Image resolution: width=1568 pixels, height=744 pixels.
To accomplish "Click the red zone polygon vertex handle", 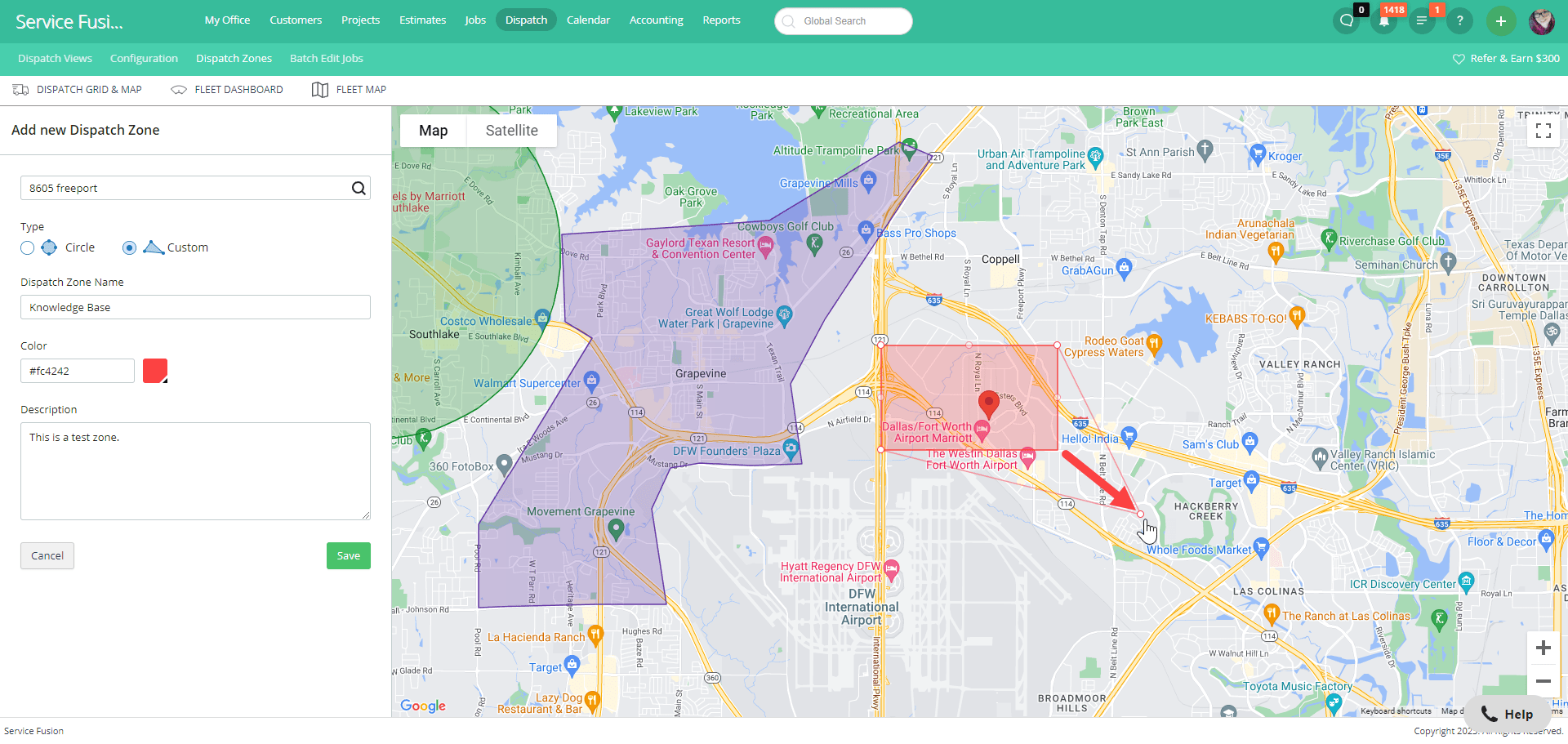I will tap(1141, 514).
